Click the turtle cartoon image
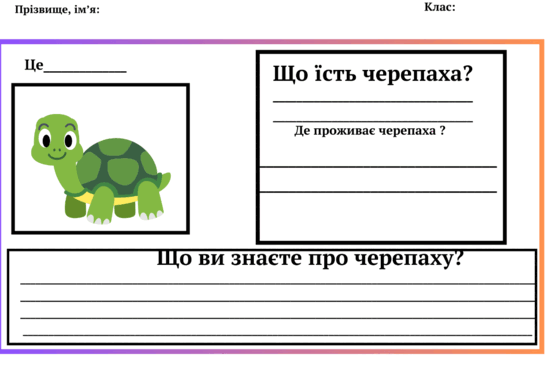This screenshot has width=550, height=372. (x=101, y=169)
